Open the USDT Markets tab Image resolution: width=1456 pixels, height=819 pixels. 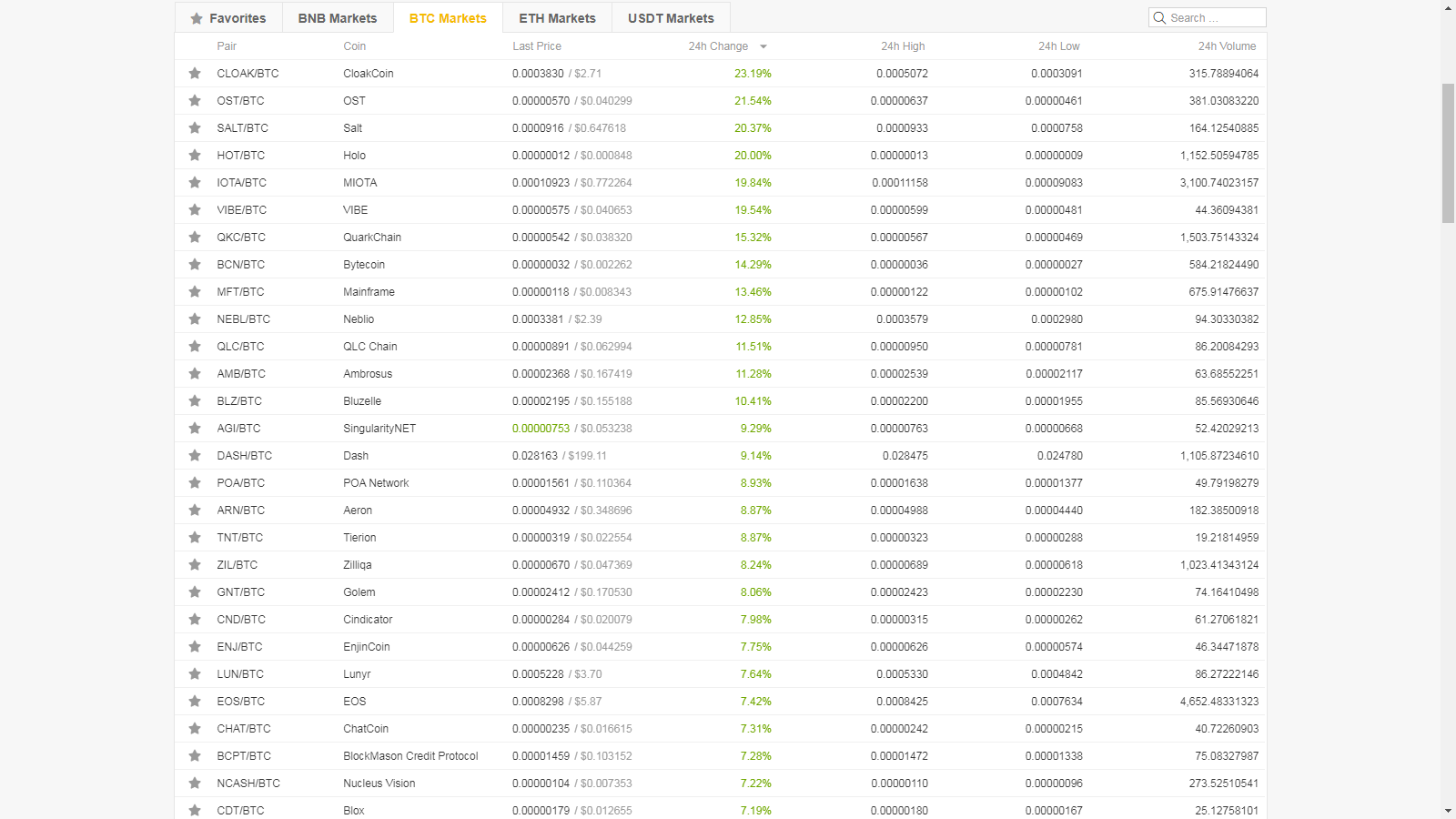[671, 18]
